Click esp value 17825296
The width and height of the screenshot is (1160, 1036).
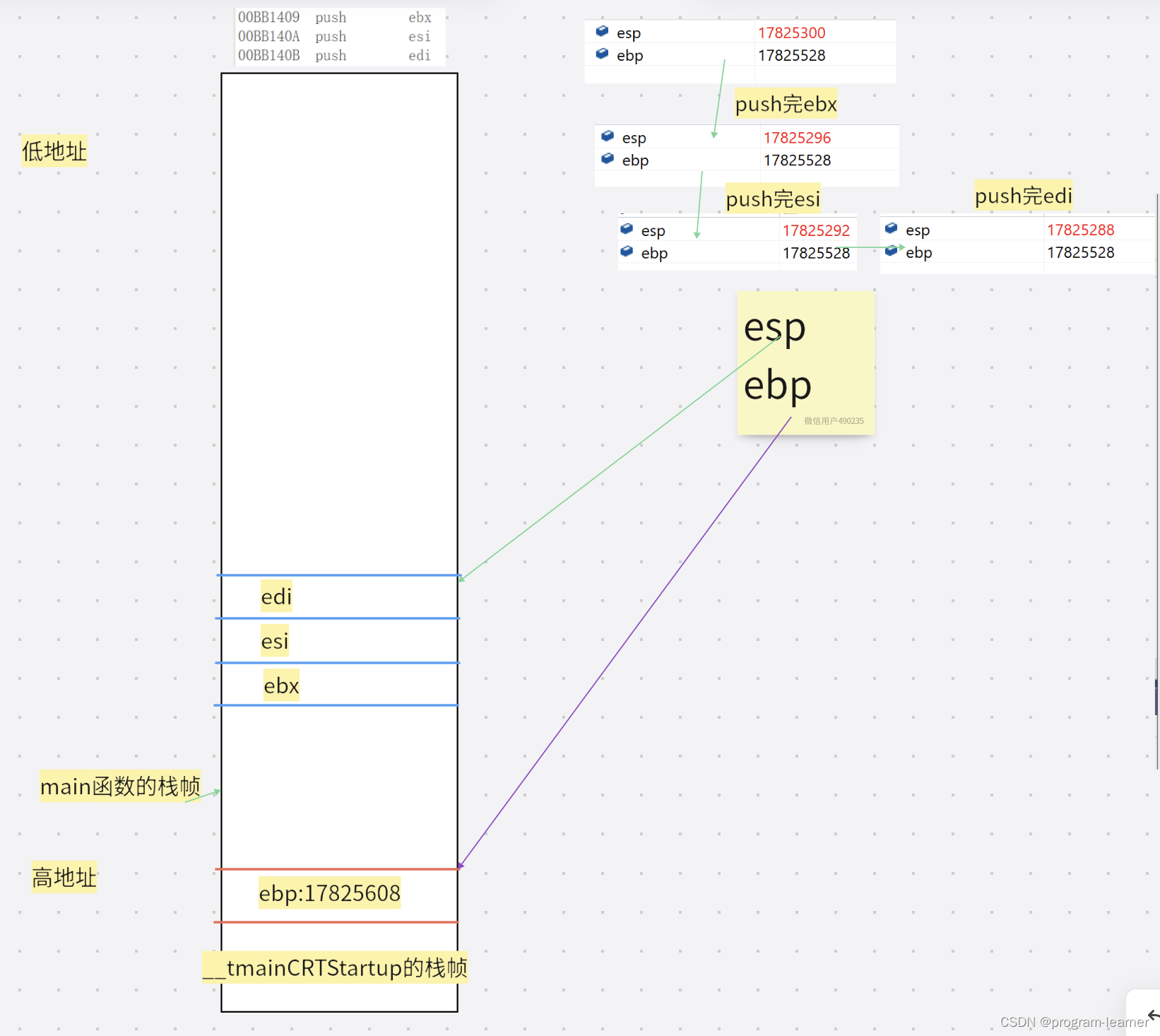click(797, 138)
